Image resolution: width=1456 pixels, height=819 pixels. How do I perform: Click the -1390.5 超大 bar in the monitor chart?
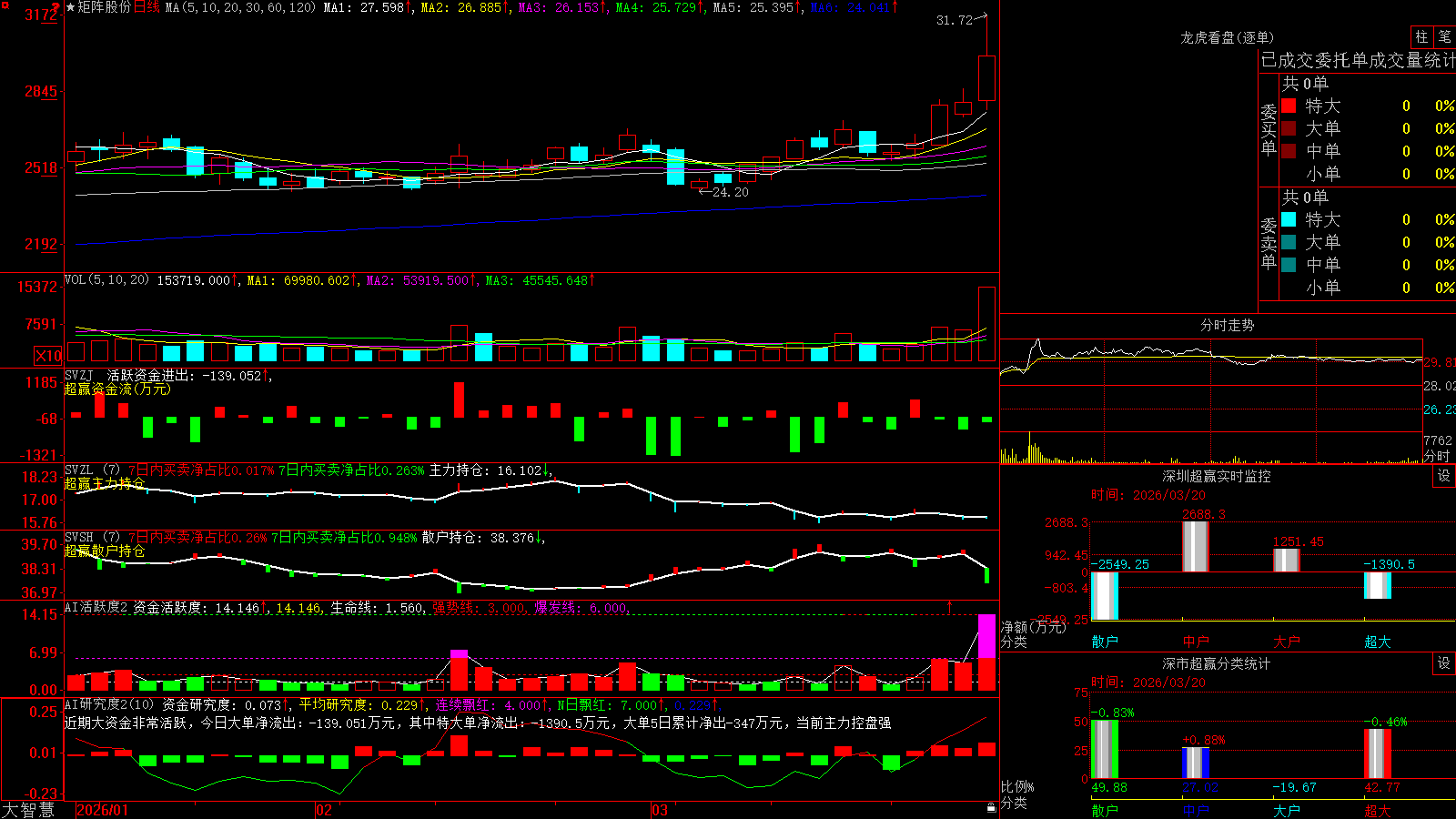[1378, 585]
